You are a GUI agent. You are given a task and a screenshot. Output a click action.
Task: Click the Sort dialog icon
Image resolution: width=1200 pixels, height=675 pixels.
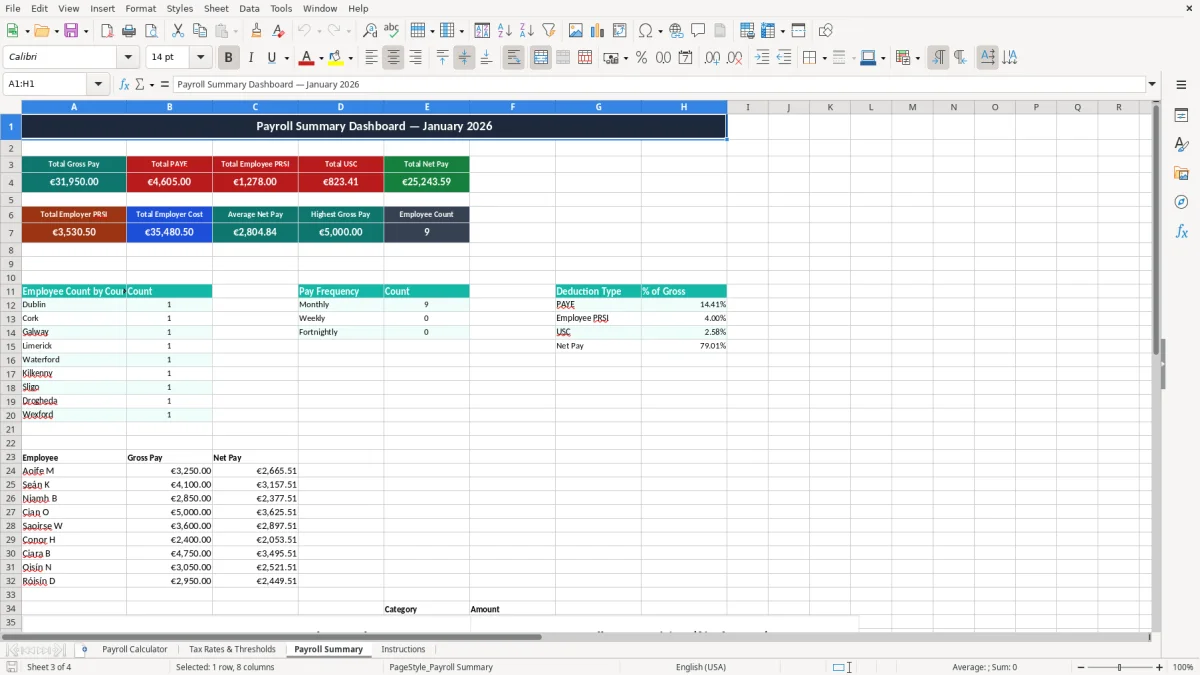[x=482, y=31]
